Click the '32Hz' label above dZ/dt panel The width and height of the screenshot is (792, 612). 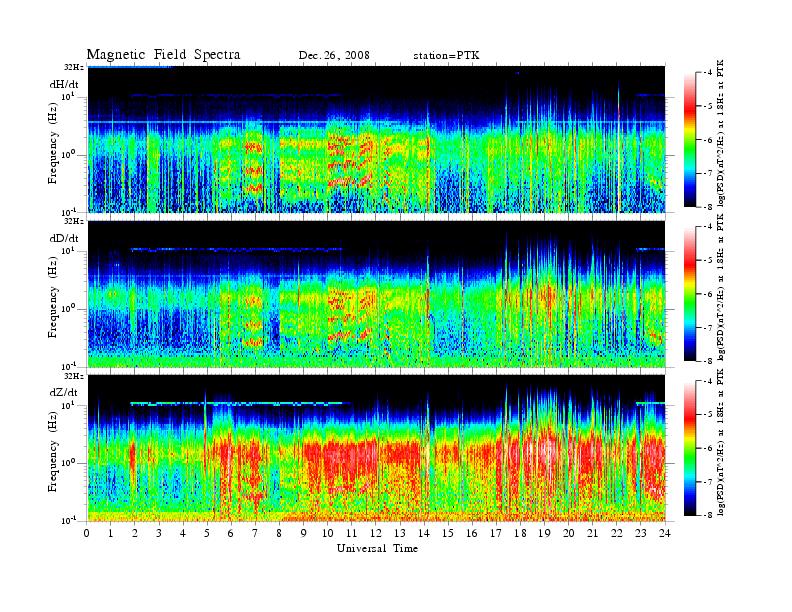point(74,376)
